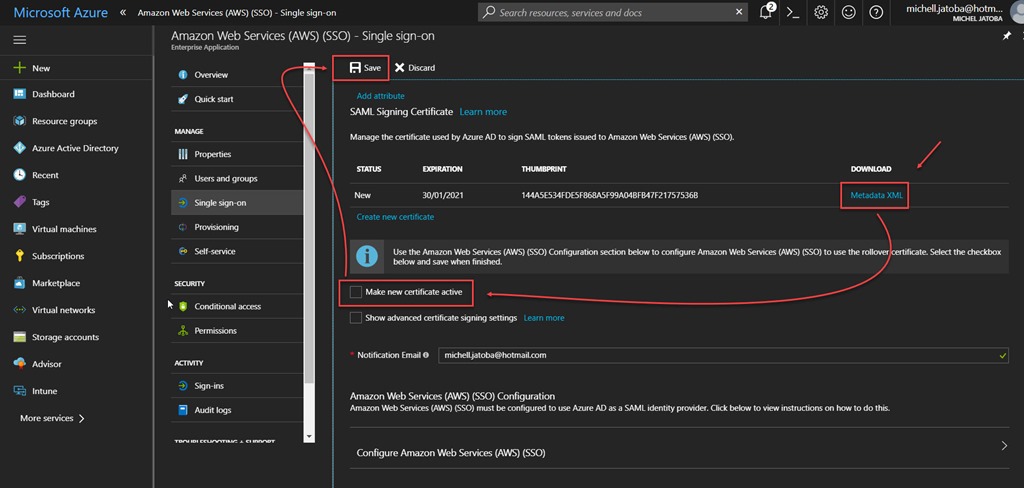
Task: Open Self-service menu item
Action: point(236,251)
